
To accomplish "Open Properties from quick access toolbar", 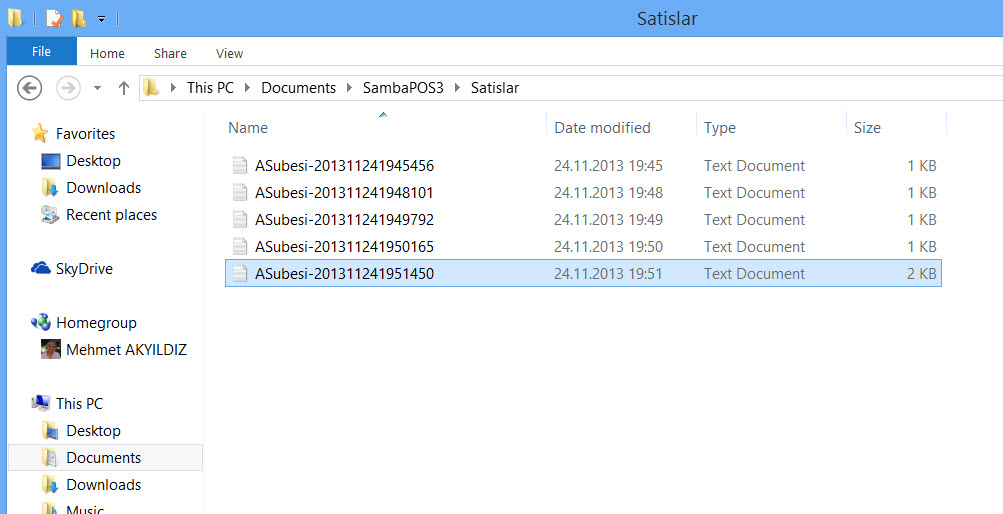I will click(x=53, y=18).
